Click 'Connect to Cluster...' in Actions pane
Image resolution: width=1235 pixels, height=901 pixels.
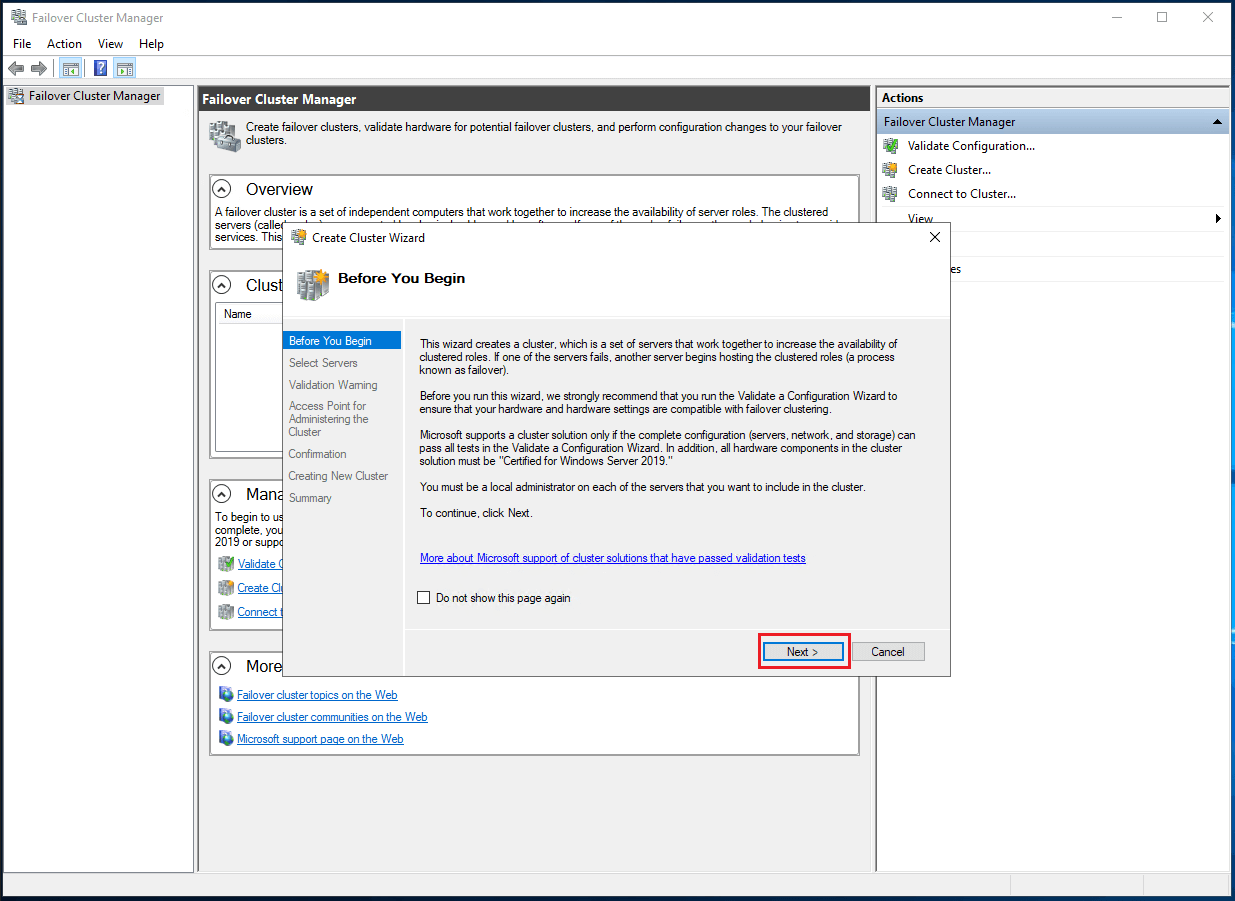pos(961,194)
